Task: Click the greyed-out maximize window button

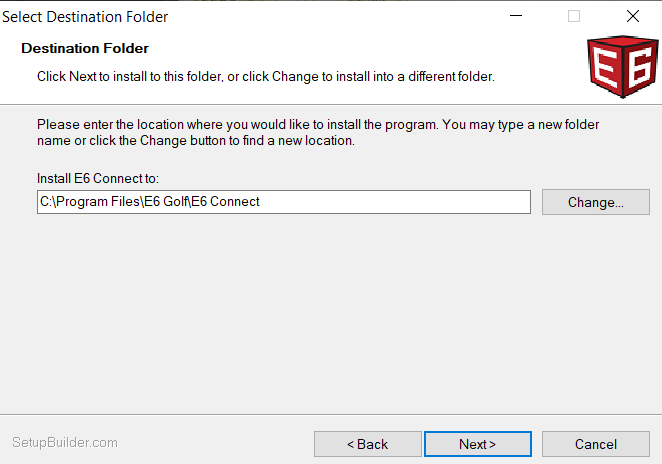Action: coord(574,17)
